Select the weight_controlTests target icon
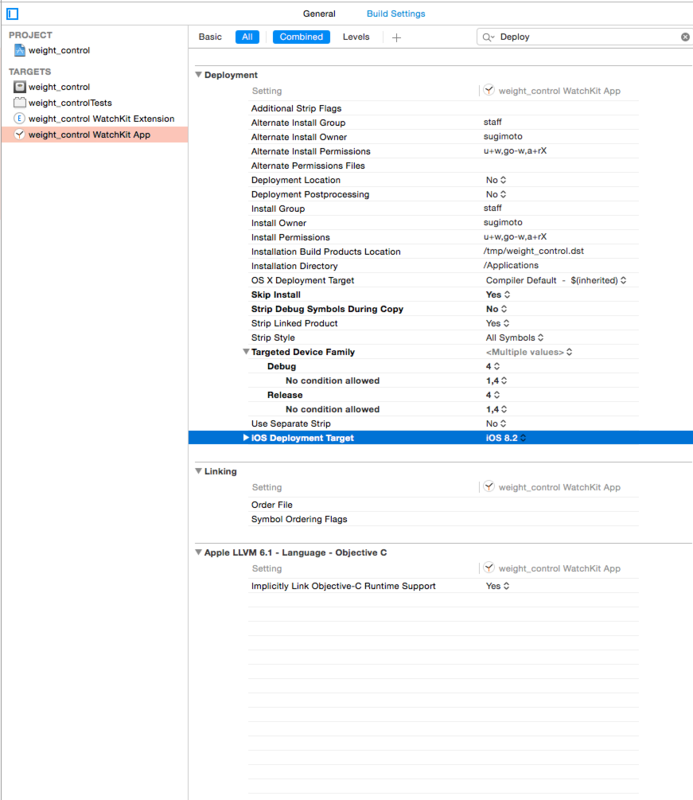Viewport: 693px width, 800px height. (19, 103)
